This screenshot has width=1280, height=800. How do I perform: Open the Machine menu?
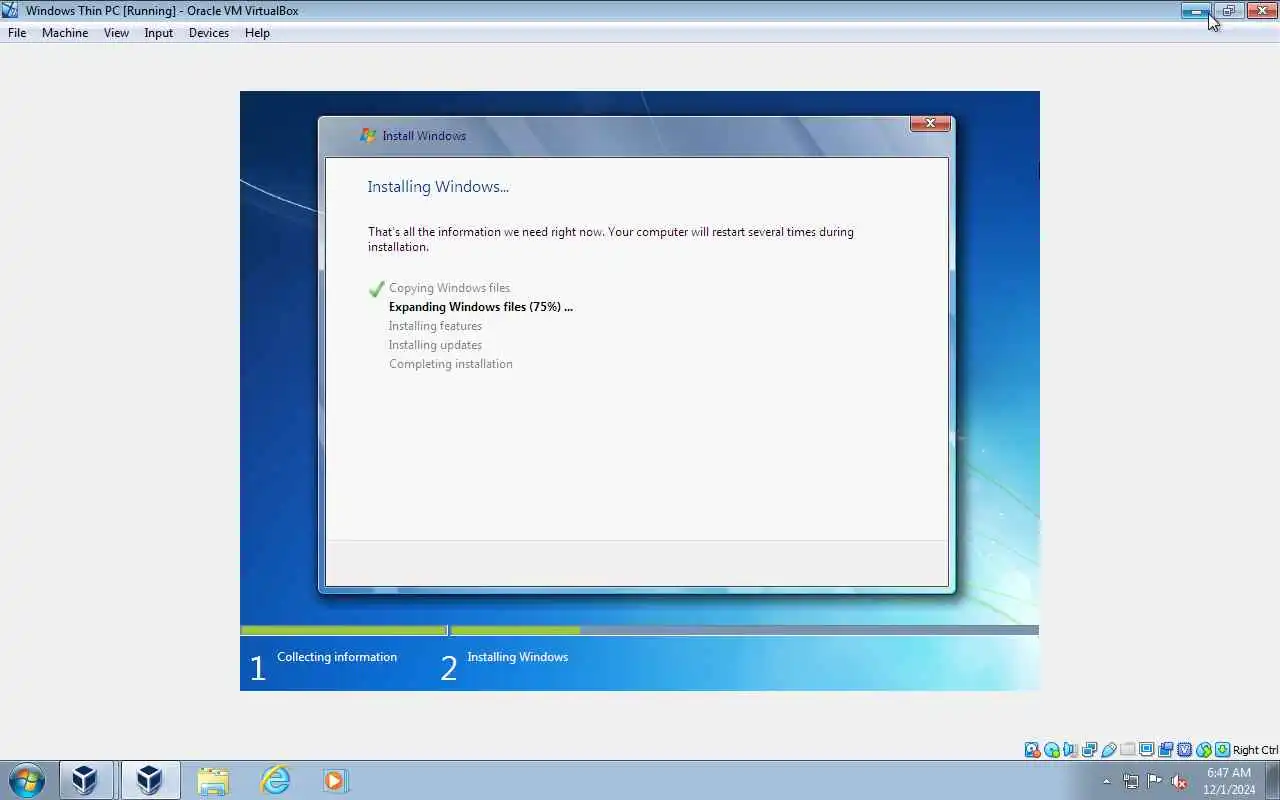pos(65,33)
